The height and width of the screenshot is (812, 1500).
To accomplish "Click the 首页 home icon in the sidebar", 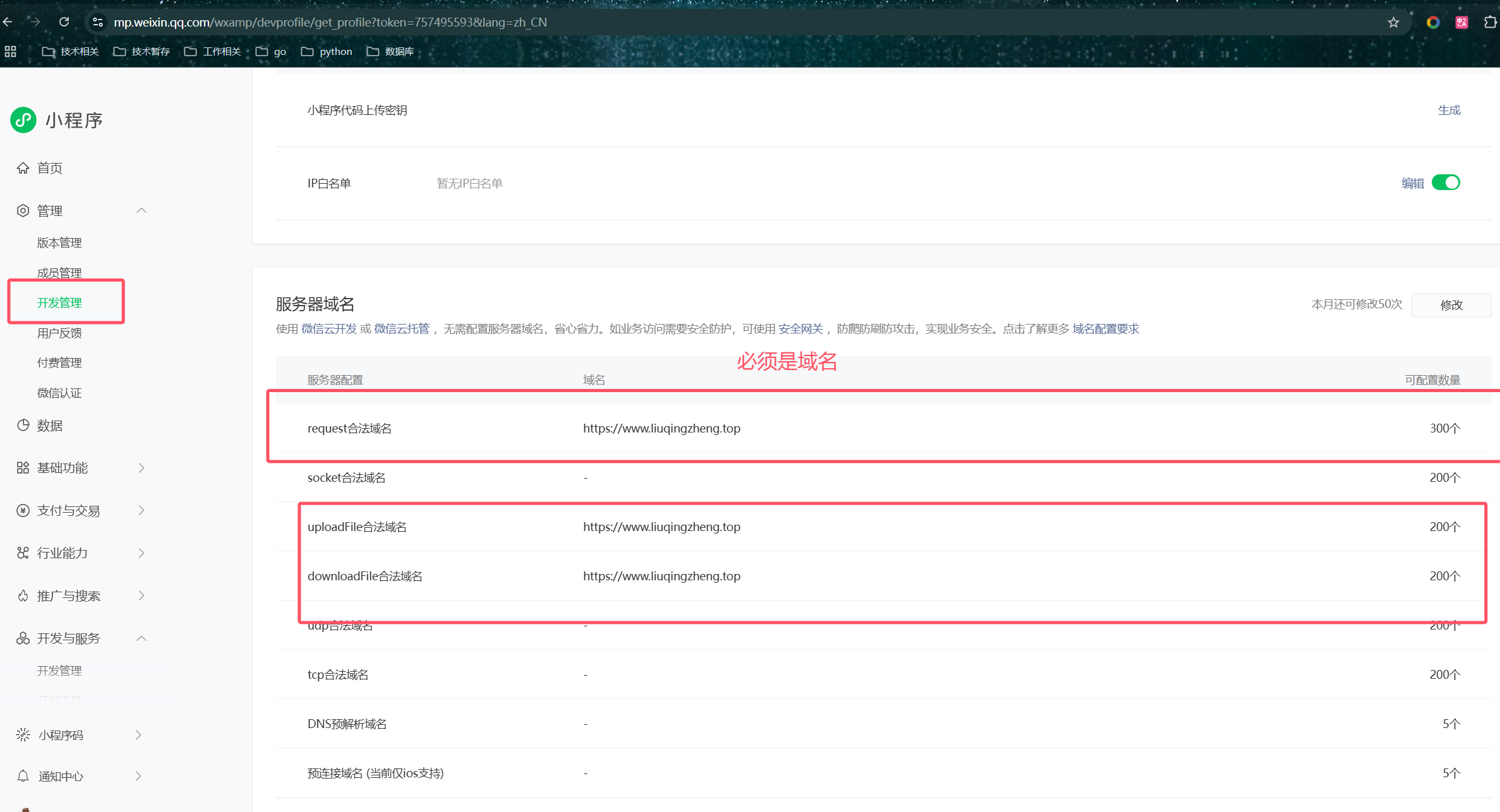I will 23,168.
